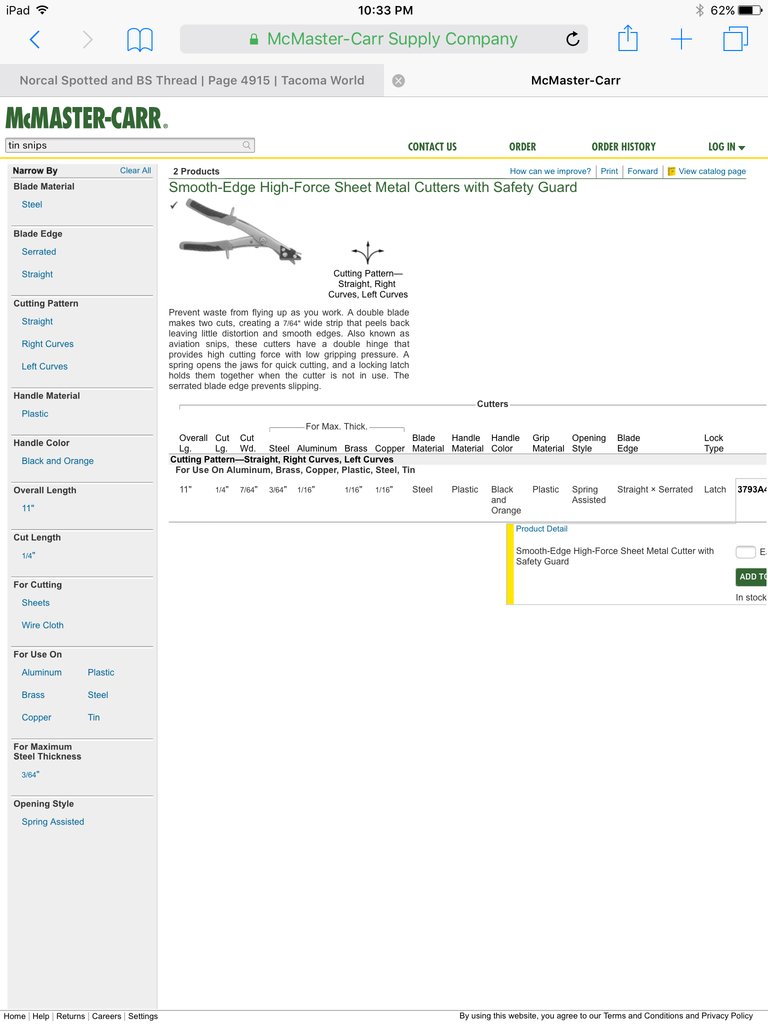Click View catalog page link
Viewport: 768px width, 1024px height.
(x=712, y=171)
